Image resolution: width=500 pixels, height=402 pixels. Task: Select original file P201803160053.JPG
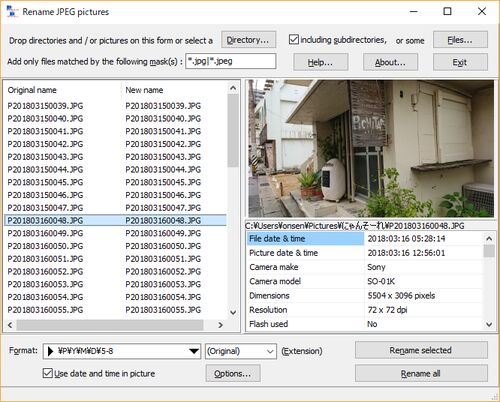click(x=45, y=284)
